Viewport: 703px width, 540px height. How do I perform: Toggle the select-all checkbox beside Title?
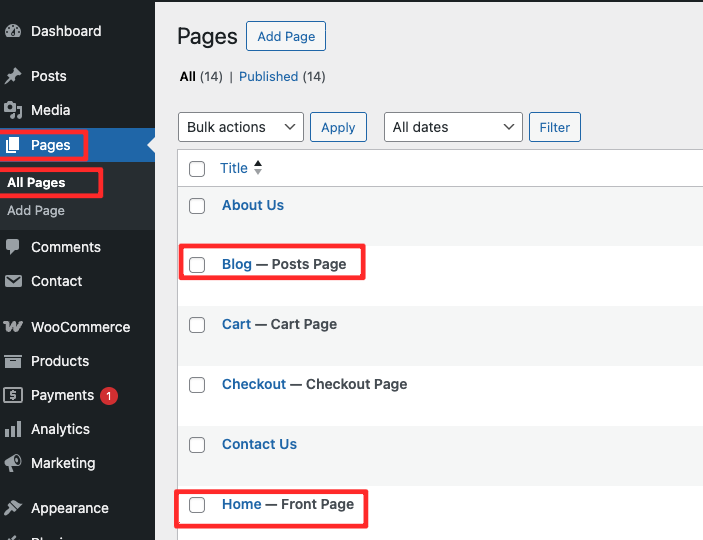click(197, 169)
